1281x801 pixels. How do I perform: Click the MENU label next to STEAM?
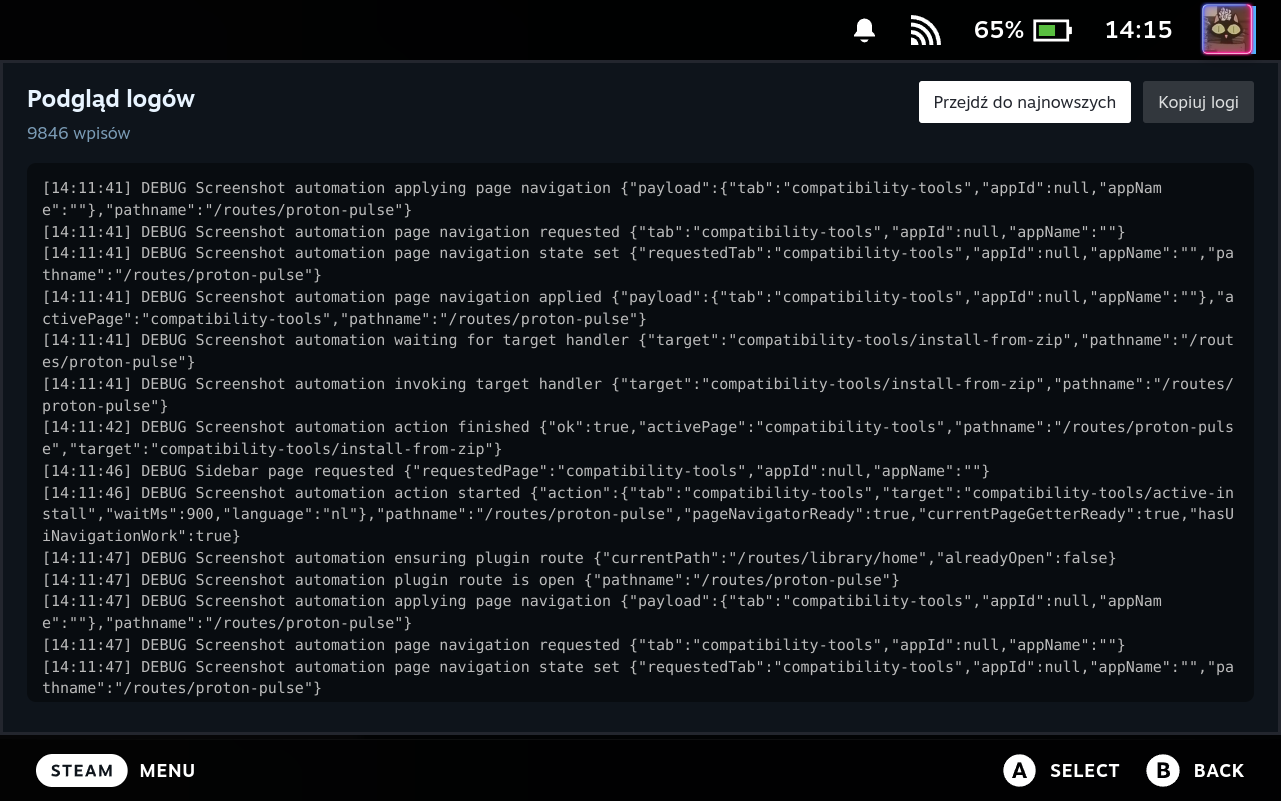coord(167,770)
